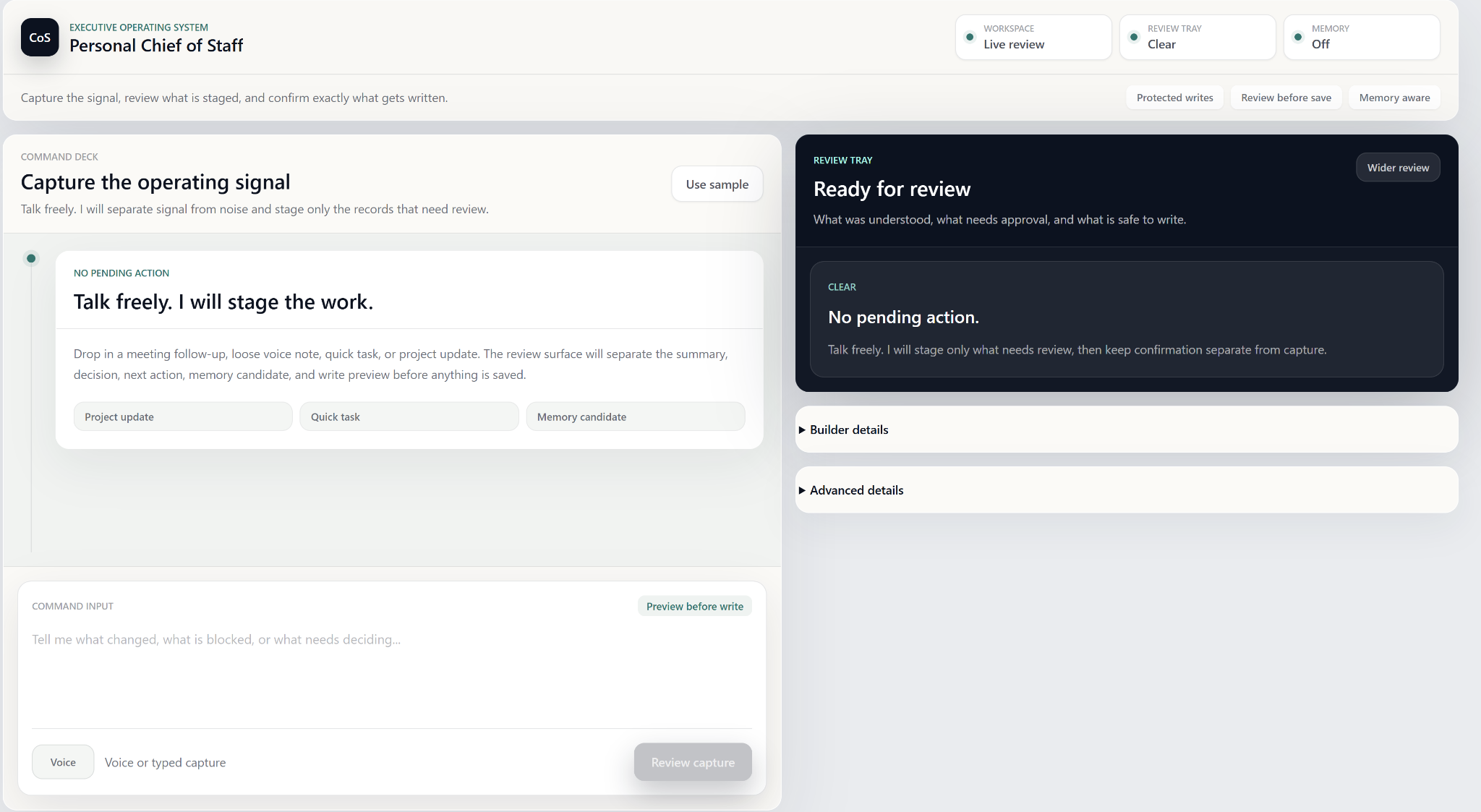The width and height of the screenshot is (1481, 812).
Task: Expand the Builder details section
Action: point(1127,429)
